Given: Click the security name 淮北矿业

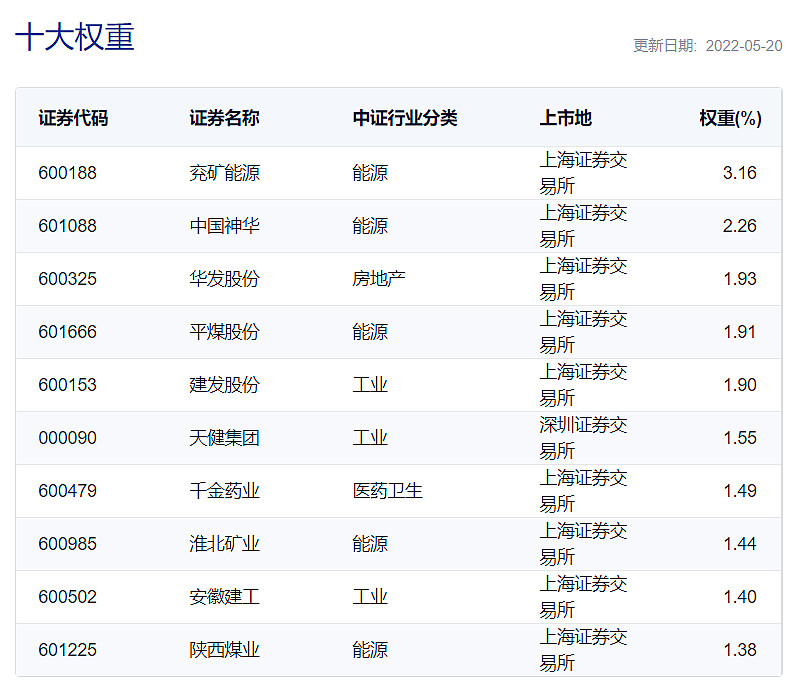Looking at the screenshot, I should pos(224,544).
